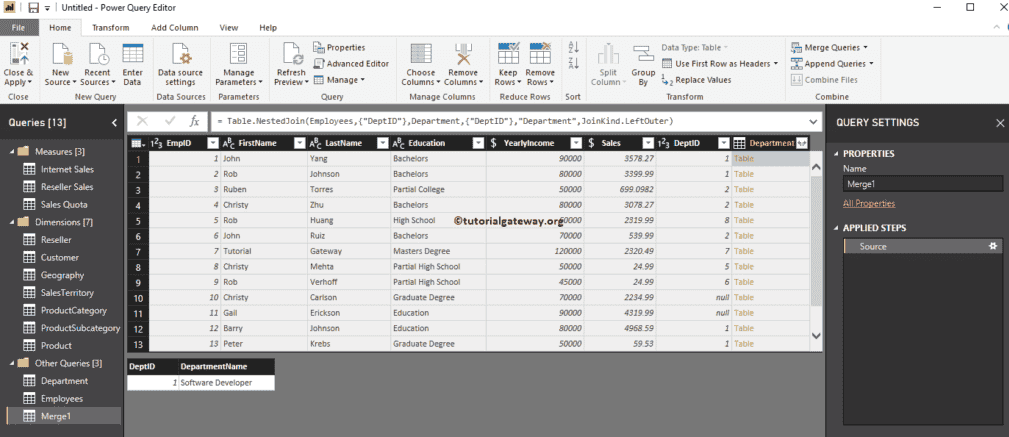Click Replace Values
This screenshot has width=1009, height=437.
[x=696, y=80]
